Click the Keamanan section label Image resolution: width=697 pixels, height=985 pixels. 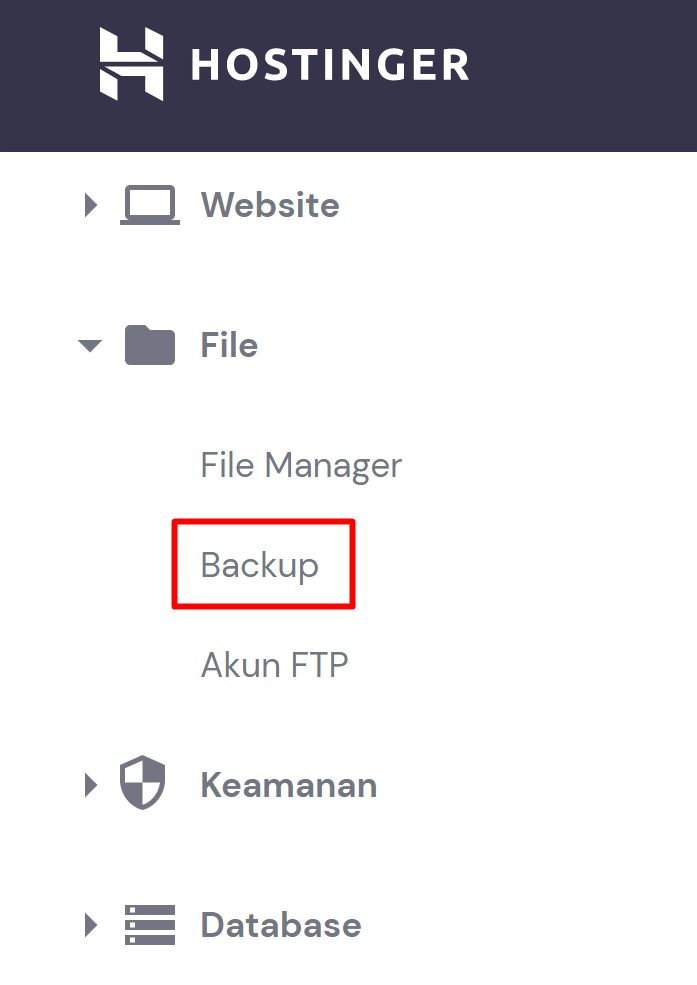click(288, 785)
